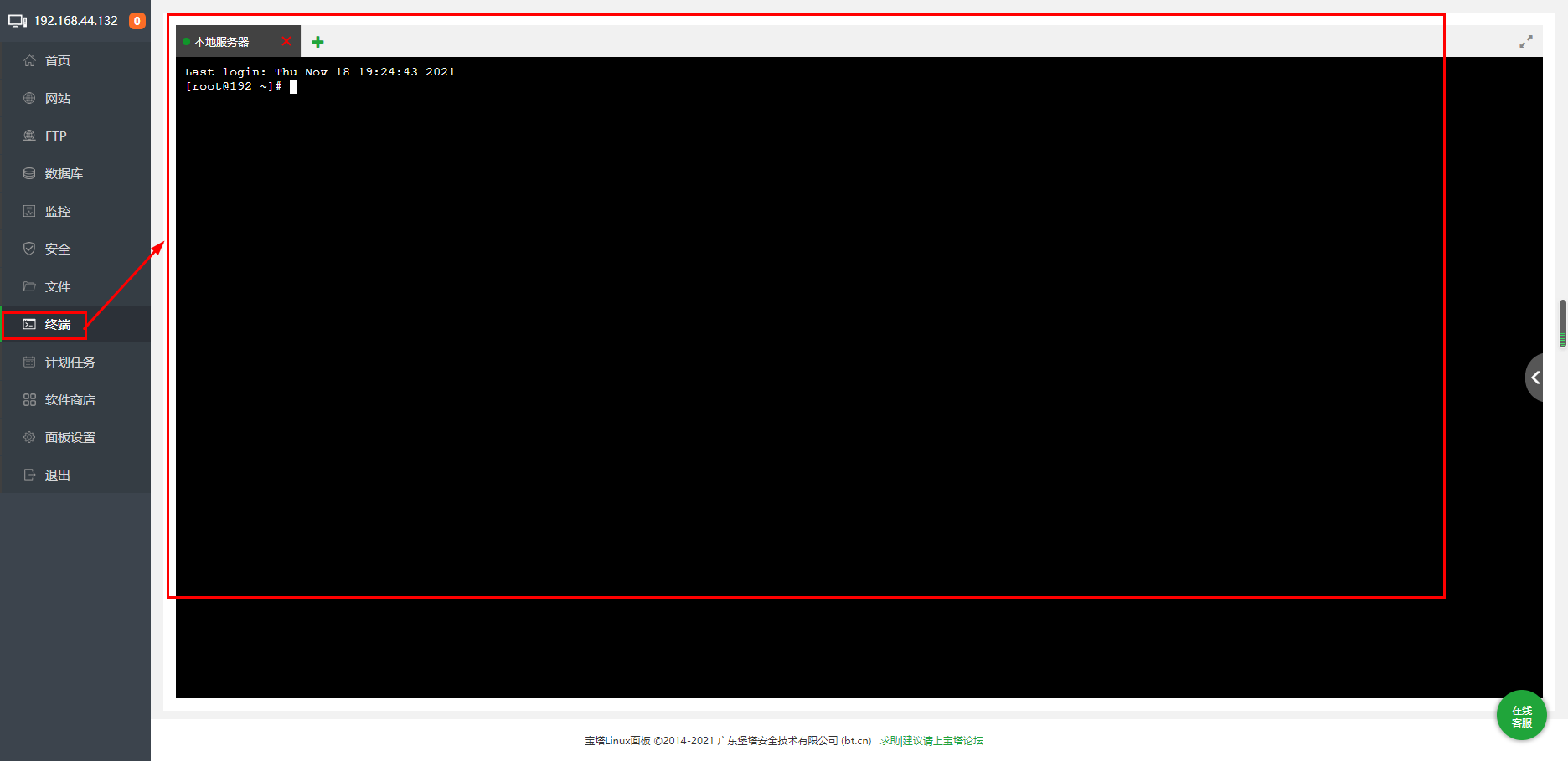The width and height of the screenshot is (1568, 761).
Task: Open the 软件商店 menu item
Action: [x=75, y=399]
